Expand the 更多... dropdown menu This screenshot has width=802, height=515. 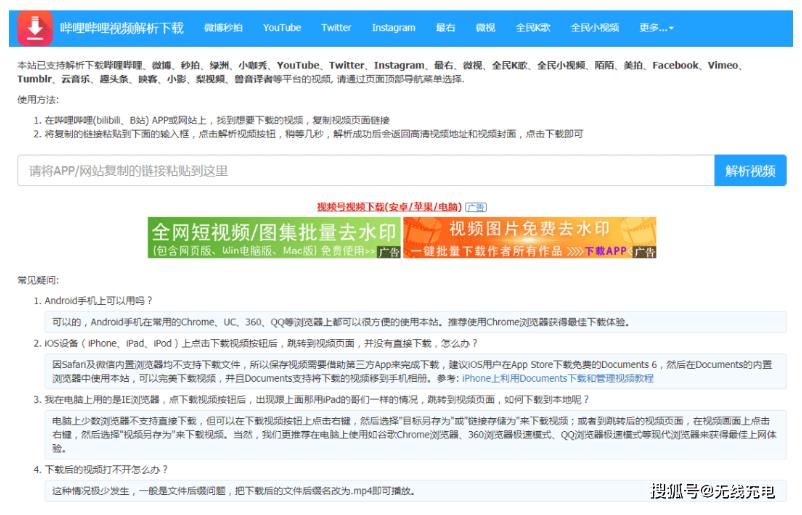click(656, 28)
